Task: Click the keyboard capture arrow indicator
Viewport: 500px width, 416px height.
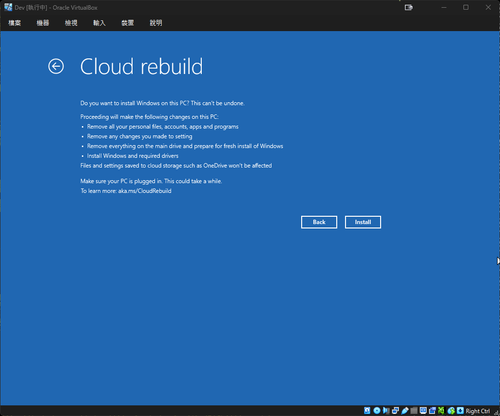Action: (x=460, y=411)
